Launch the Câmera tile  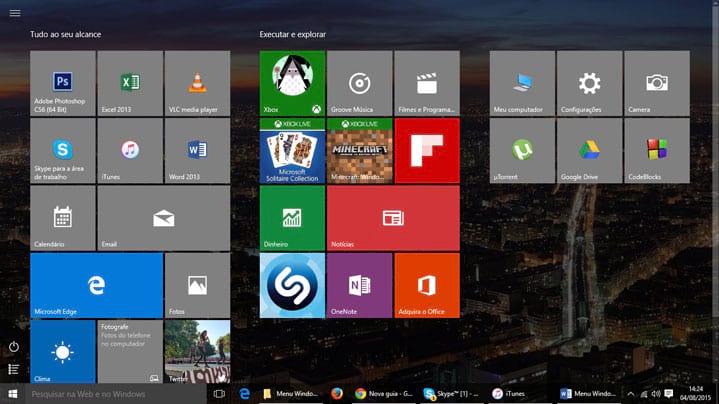pyautogui.click(x=657, y=83)
